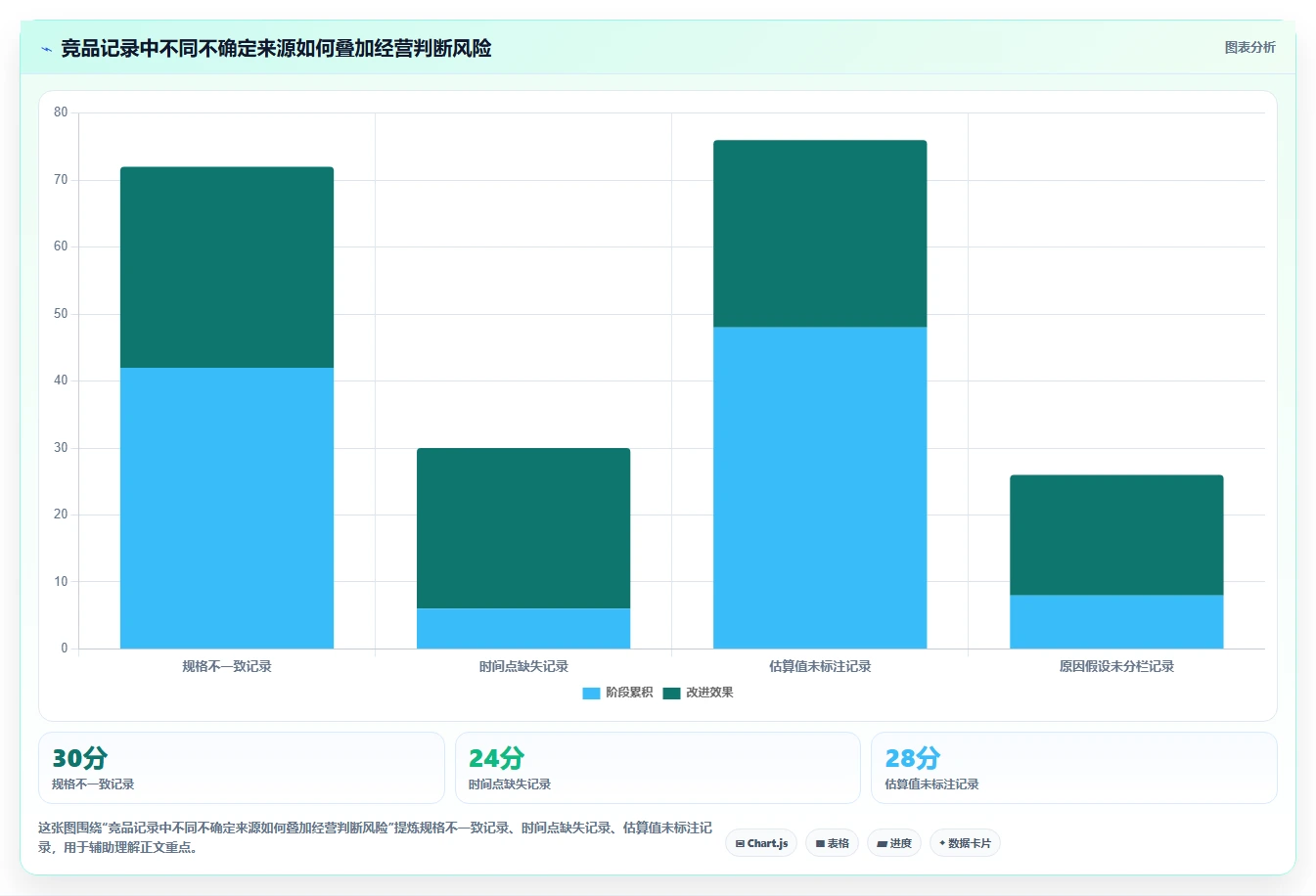Click the chart title 竞品记录中不同不确定来源如何叠加经营判断风险

click(x=276, y=48)
